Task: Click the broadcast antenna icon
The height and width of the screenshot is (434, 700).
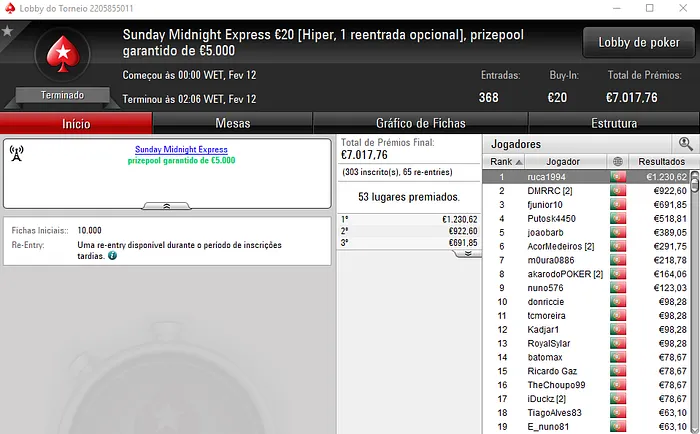Action: 17,153
